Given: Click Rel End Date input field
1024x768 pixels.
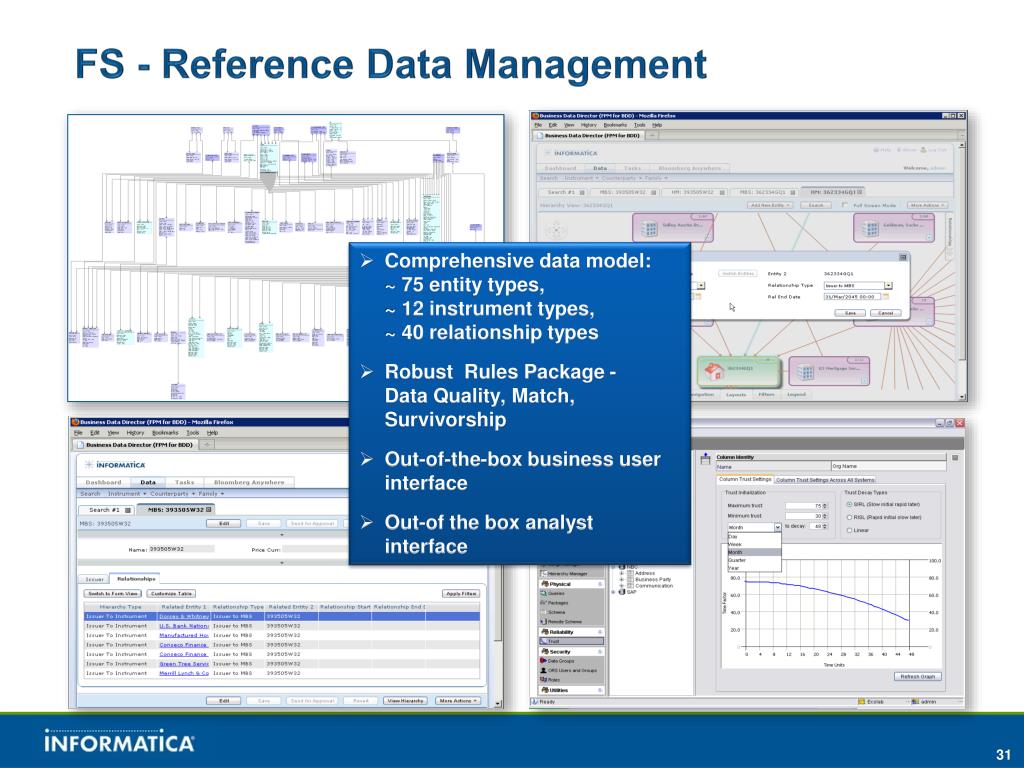Looking at the screenshot, I should pyautogui.click(x=852, y=296).
